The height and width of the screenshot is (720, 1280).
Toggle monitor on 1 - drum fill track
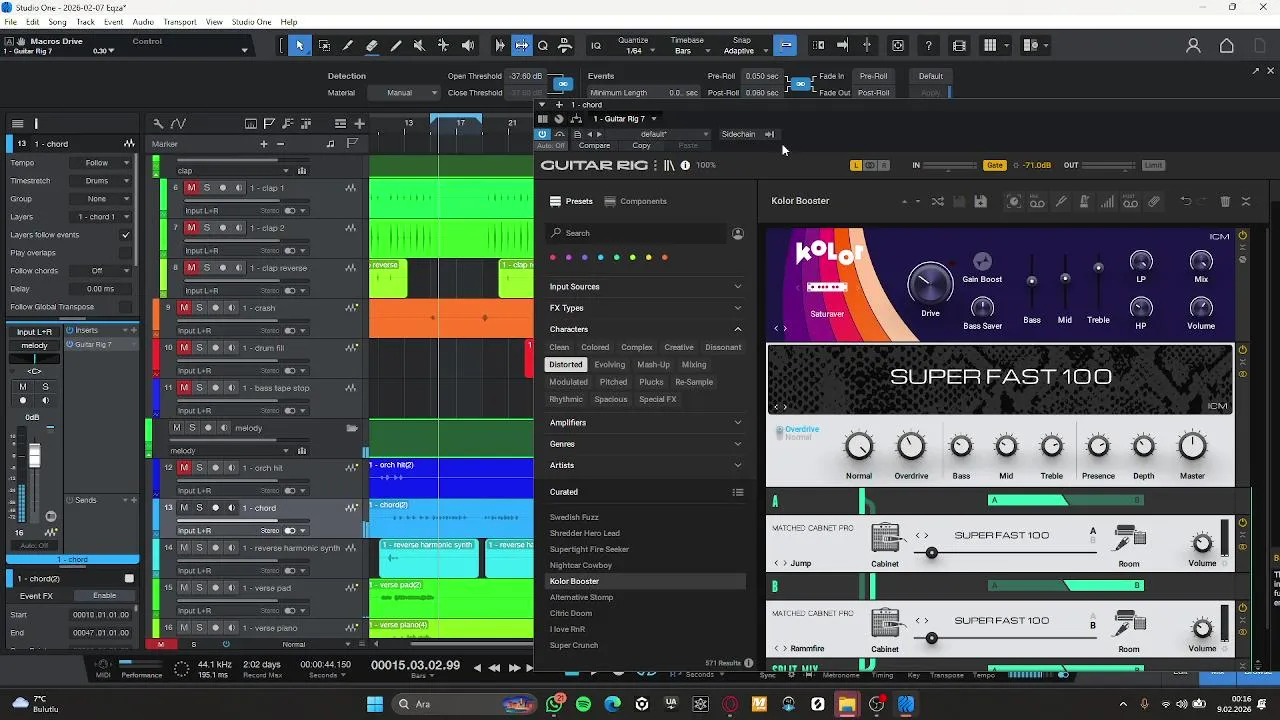click(231, 348)
